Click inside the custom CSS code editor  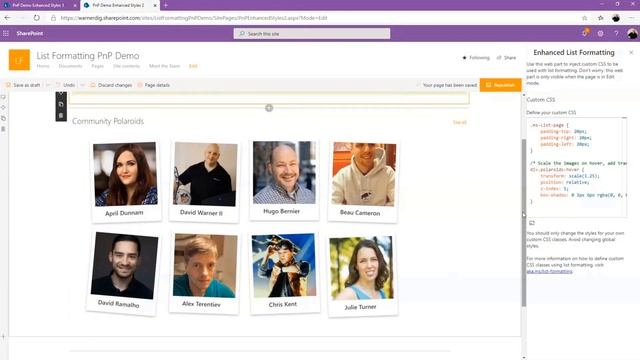576,167
